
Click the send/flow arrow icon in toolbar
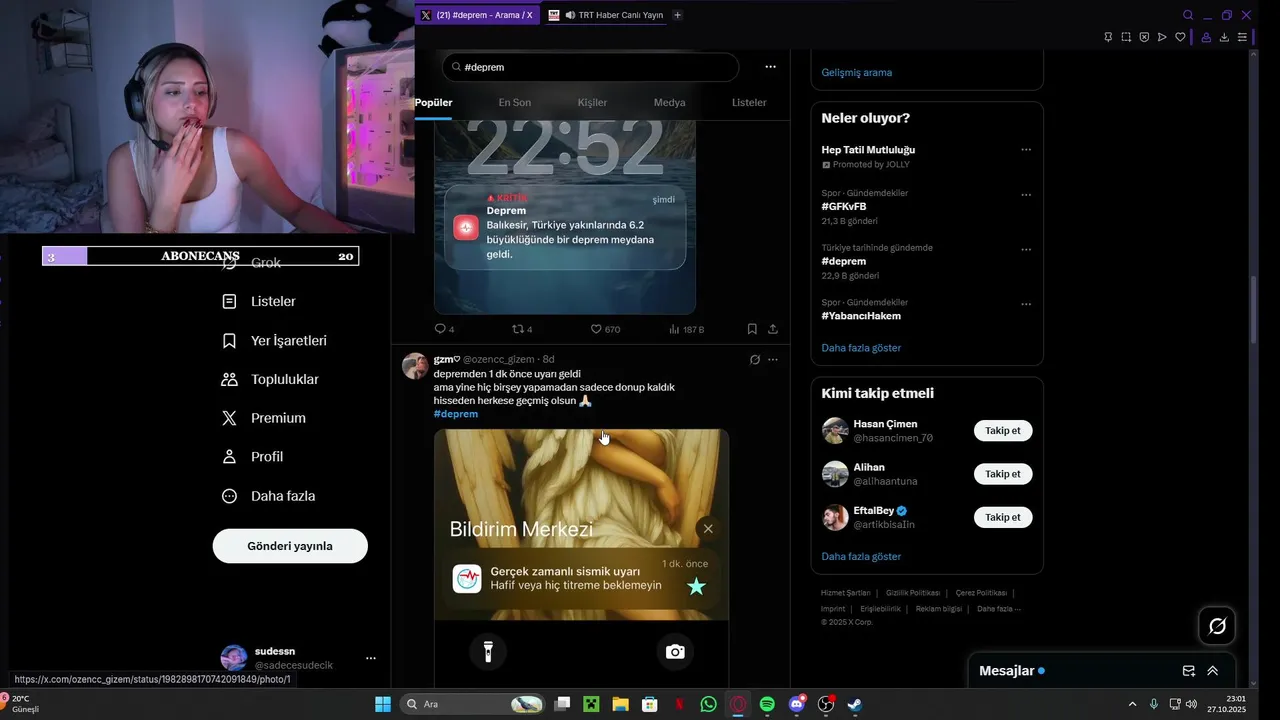click(1162, 37)
